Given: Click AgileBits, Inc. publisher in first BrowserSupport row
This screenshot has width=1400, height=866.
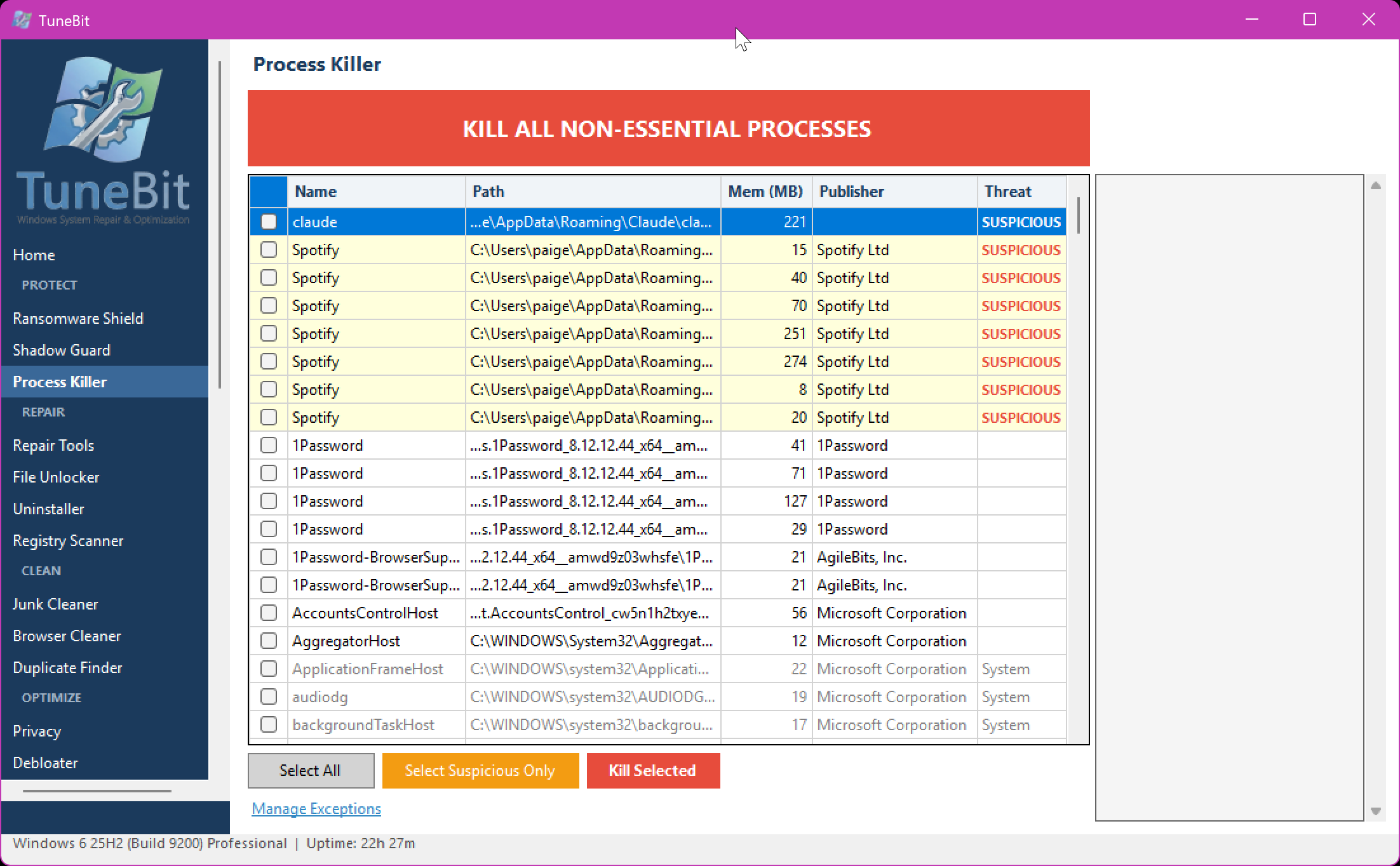Looking at the screenshot, I should pyautogui.click(x=862, y=557).
